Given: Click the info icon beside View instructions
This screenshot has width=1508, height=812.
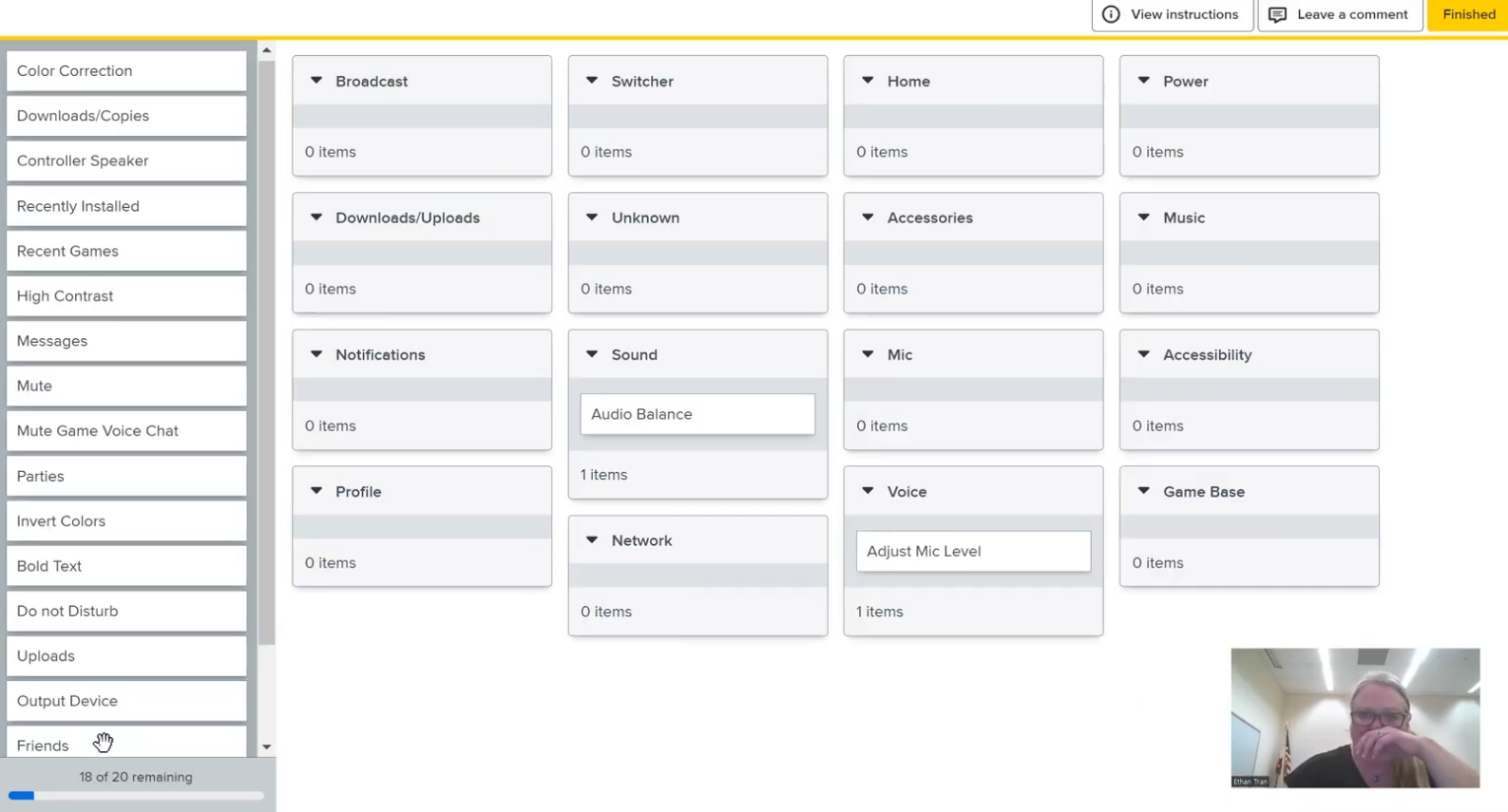Looking at the screenshot, I should (1111, 14).
